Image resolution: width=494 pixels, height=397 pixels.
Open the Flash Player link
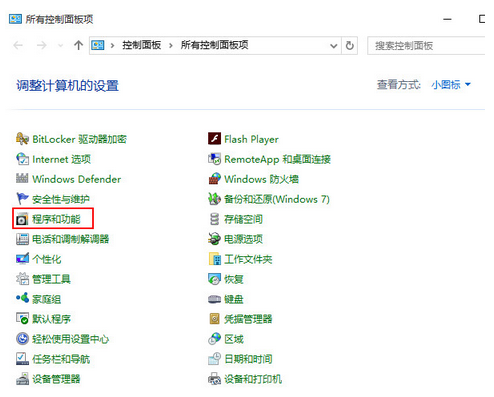click(251, 139)
